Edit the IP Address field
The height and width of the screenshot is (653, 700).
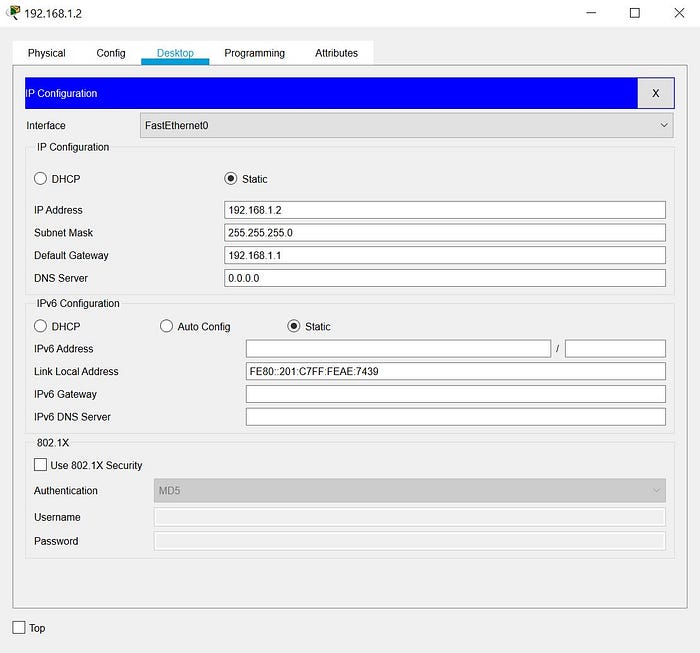click(445, 210)
